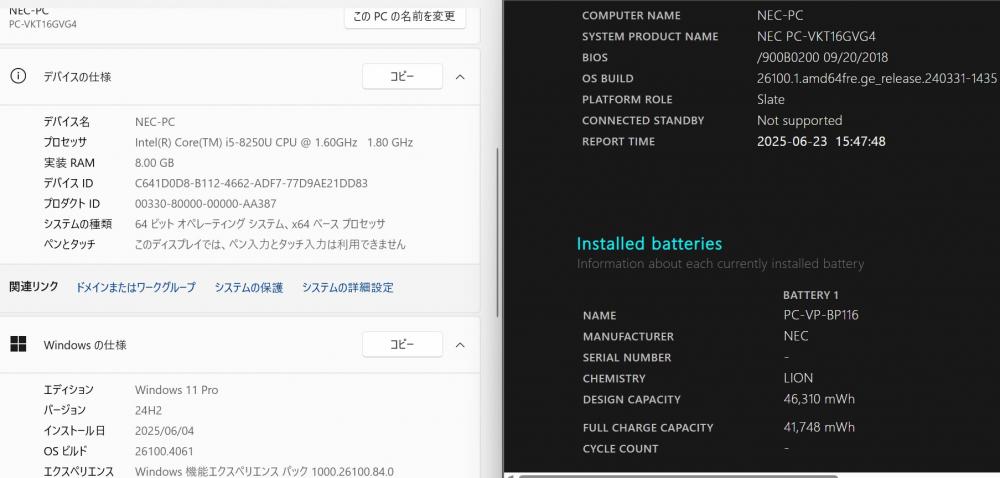Click the PC-VKT16GVG4 model text under PC name
Viewport: 1000px width, 478px height.
pos(43,24)
